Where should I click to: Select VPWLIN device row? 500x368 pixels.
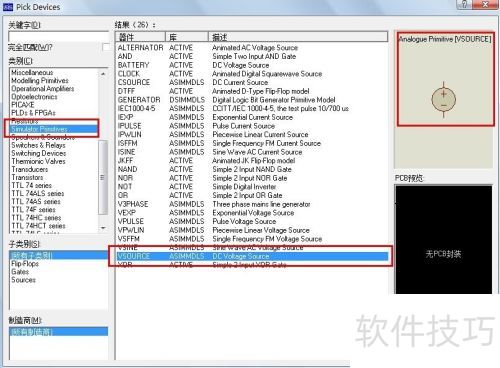tap(252, 230)
